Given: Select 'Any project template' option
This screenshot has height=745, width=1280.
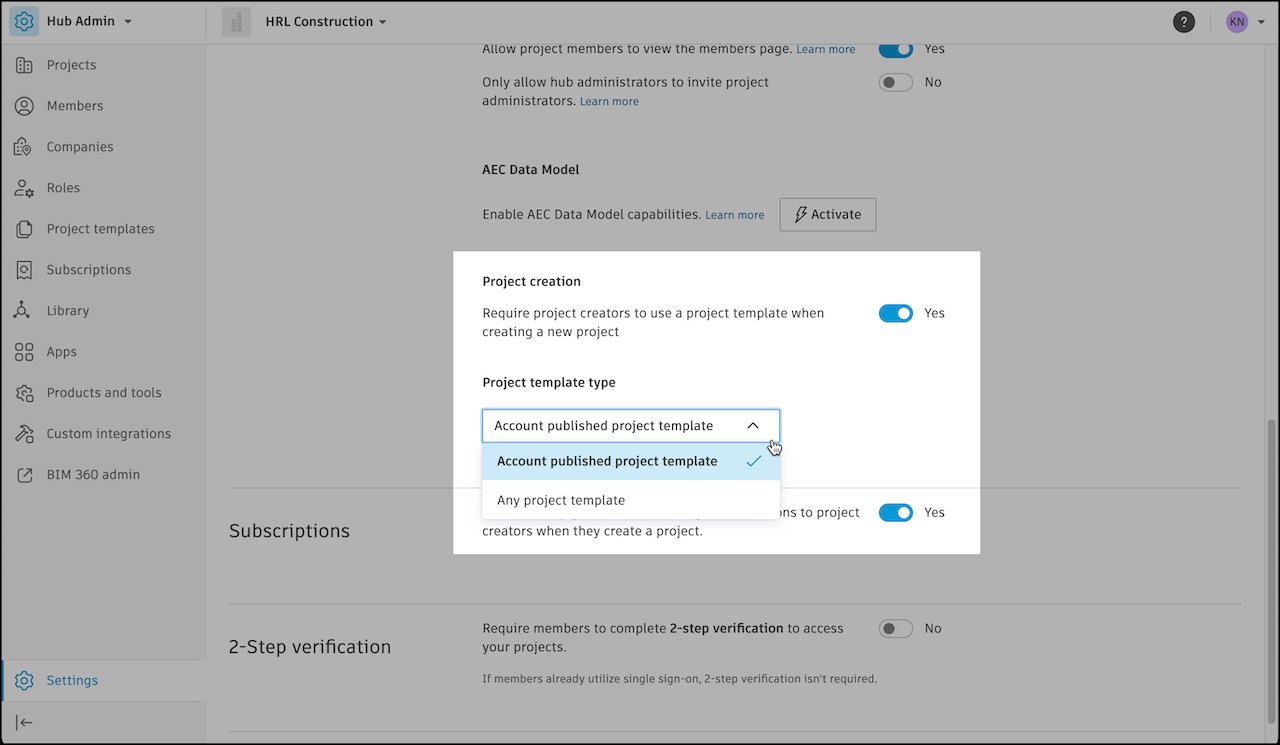Looking at the screenshot, I should point(631,500).
